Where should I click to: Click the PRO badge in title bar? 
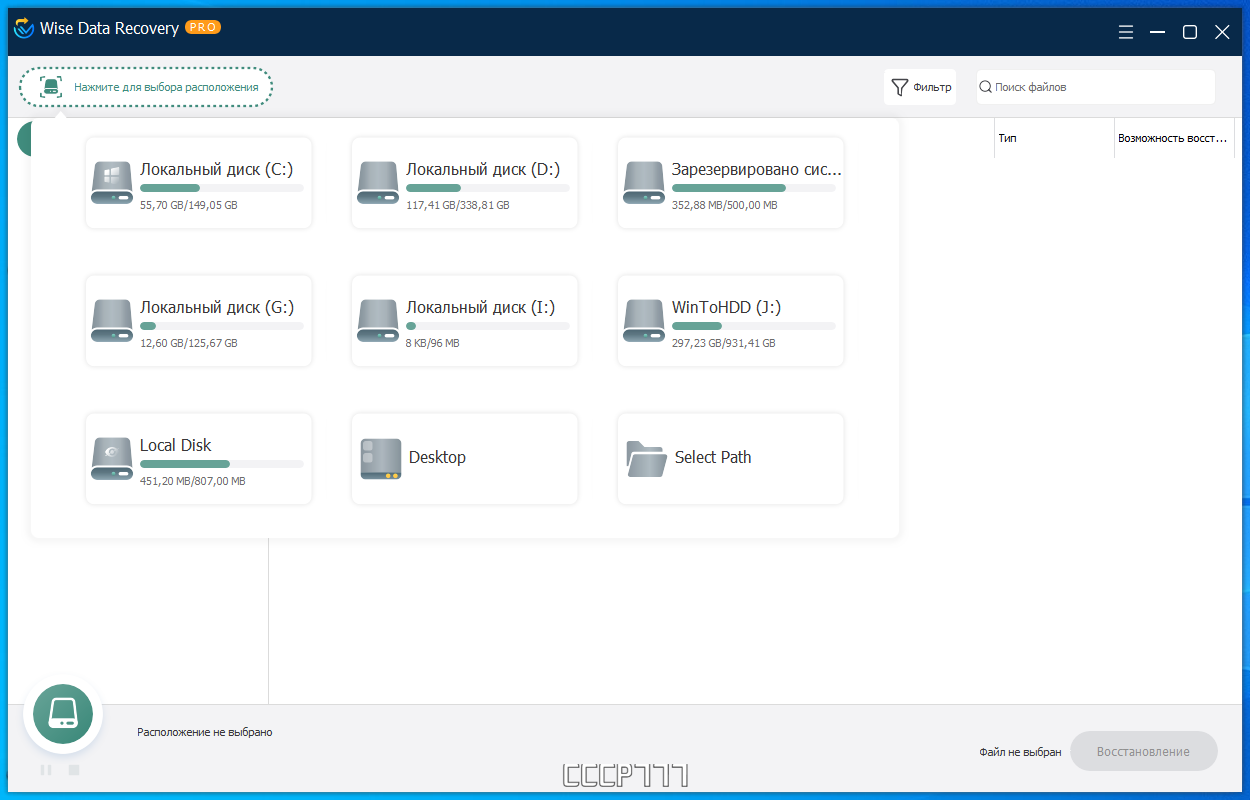click(x=203, y=27)
